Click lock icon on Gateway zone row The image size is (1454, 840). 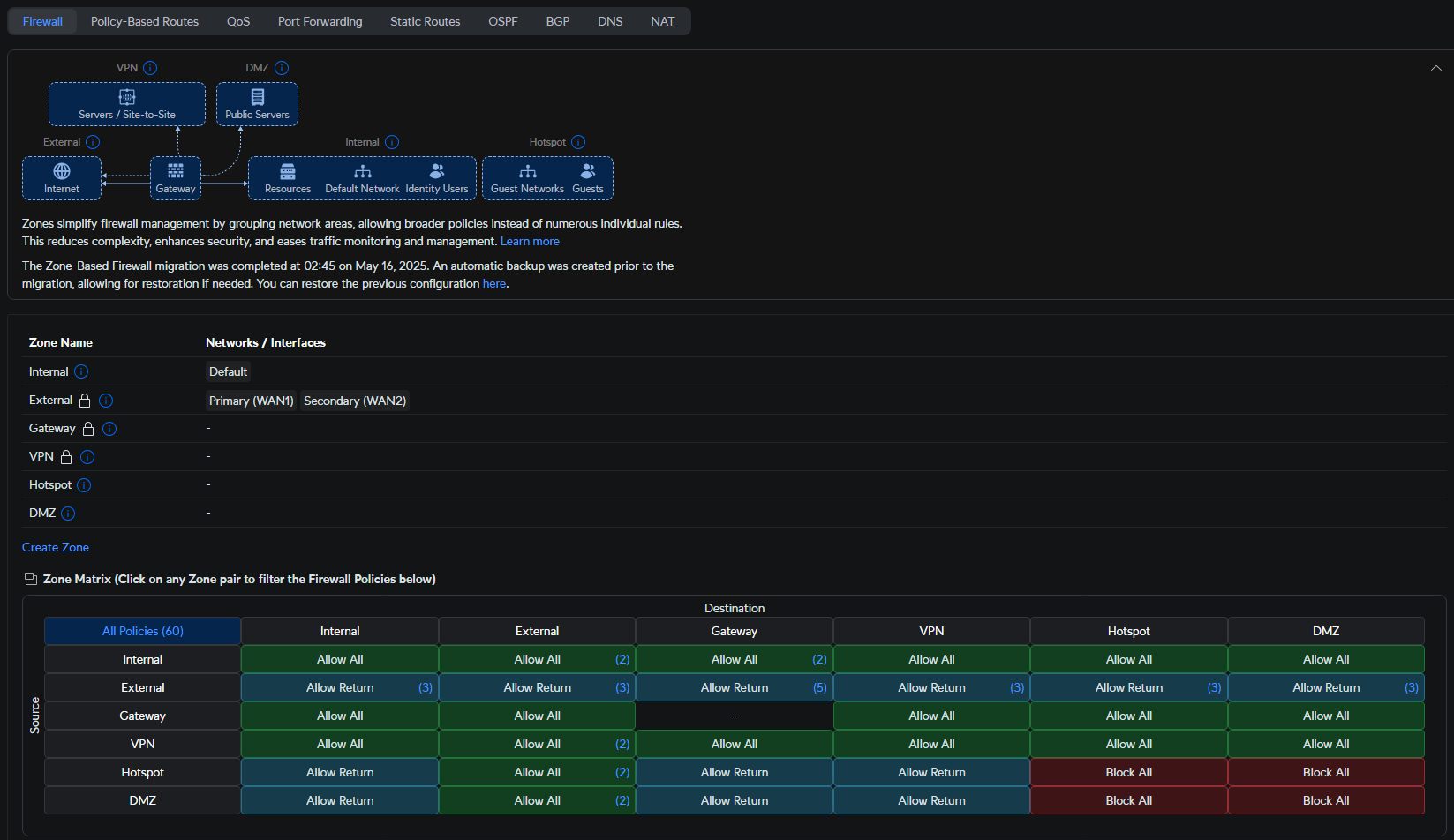point(88,429)
